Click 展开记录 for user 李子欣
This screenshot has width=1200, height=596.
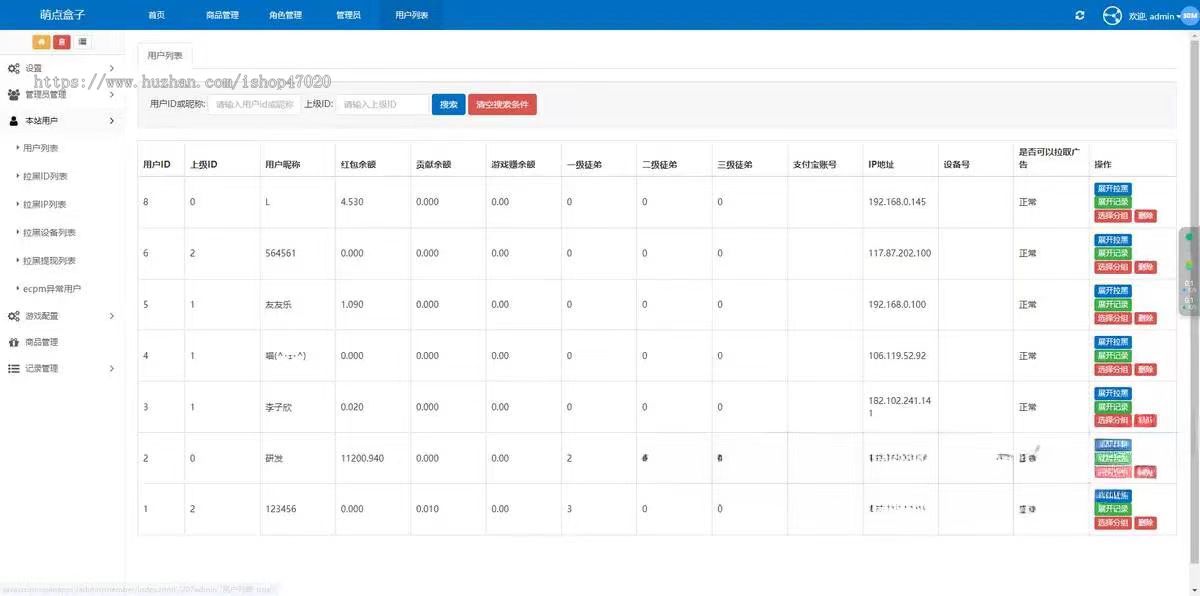[x=1113, y=407]
